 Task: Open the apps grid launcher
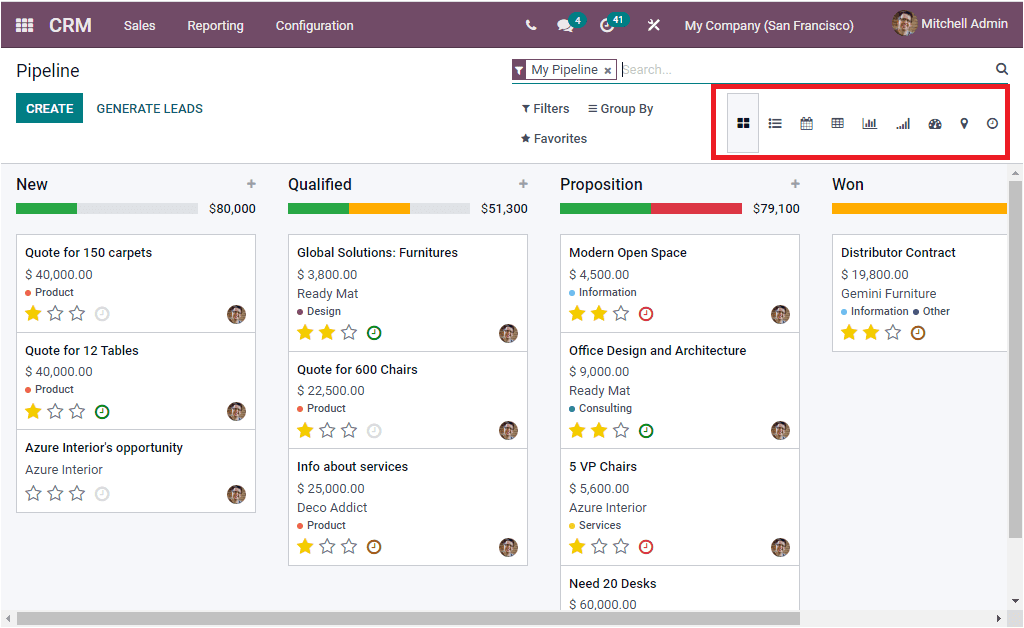click(24, 24)
